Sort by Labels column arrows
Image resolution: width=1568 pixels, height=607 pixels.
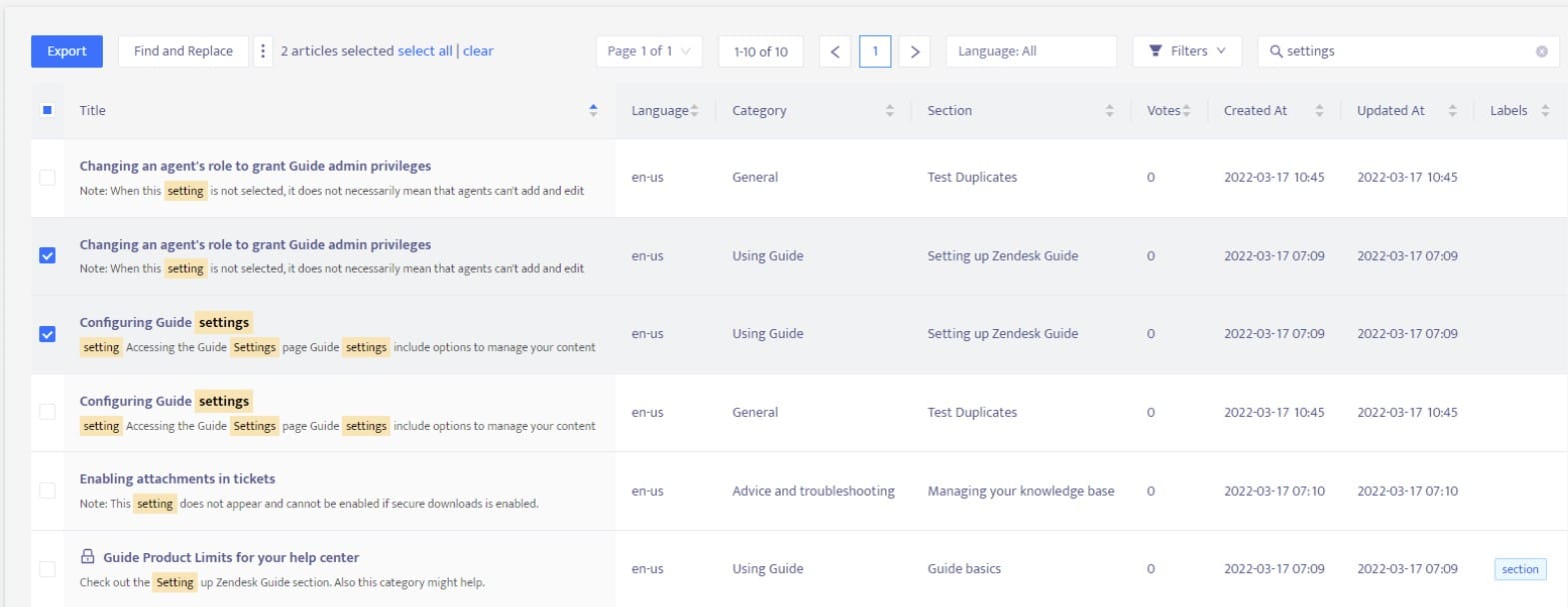click(1545, 111)
